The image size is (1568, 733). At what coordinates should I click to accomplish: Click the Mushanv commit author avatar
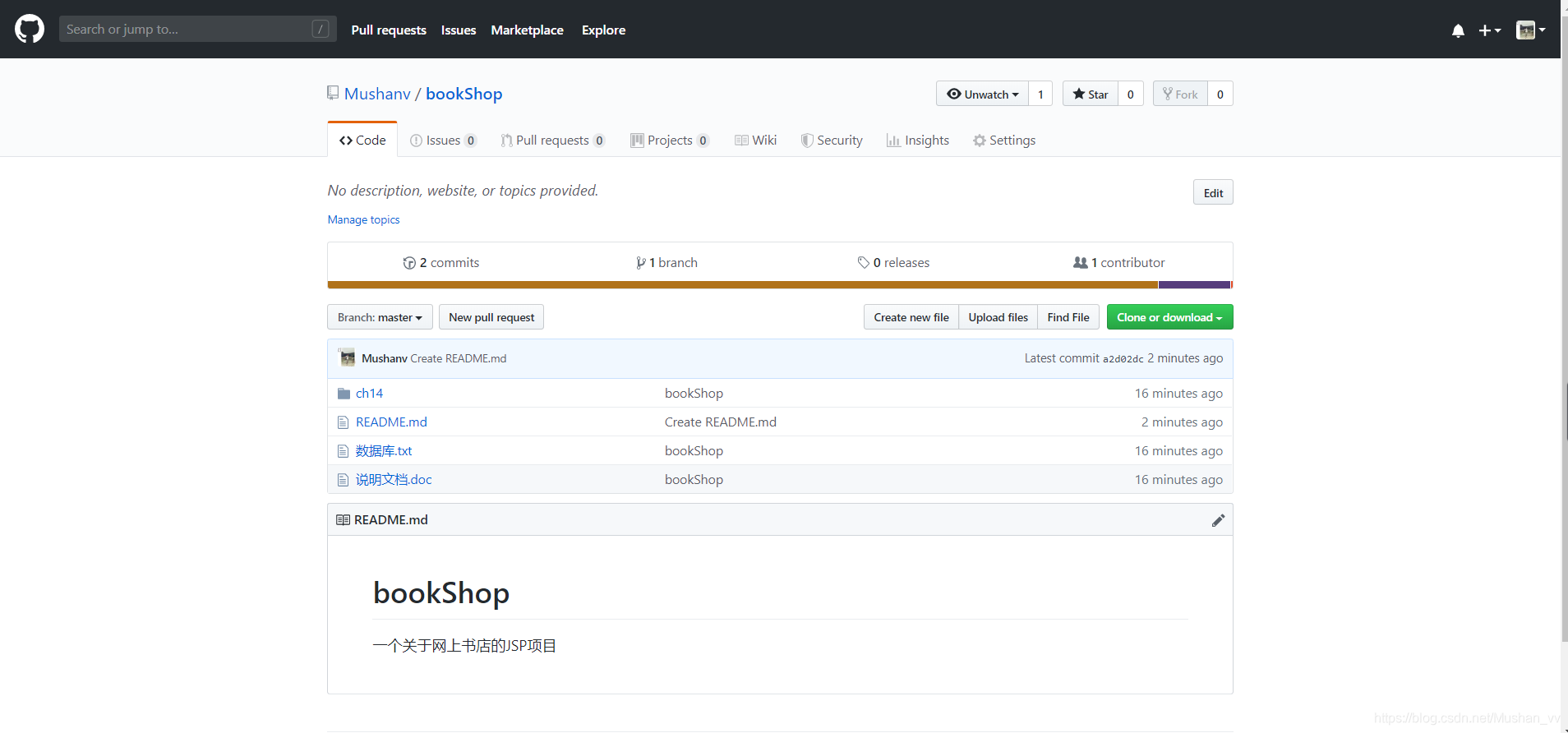coord(348,358)
